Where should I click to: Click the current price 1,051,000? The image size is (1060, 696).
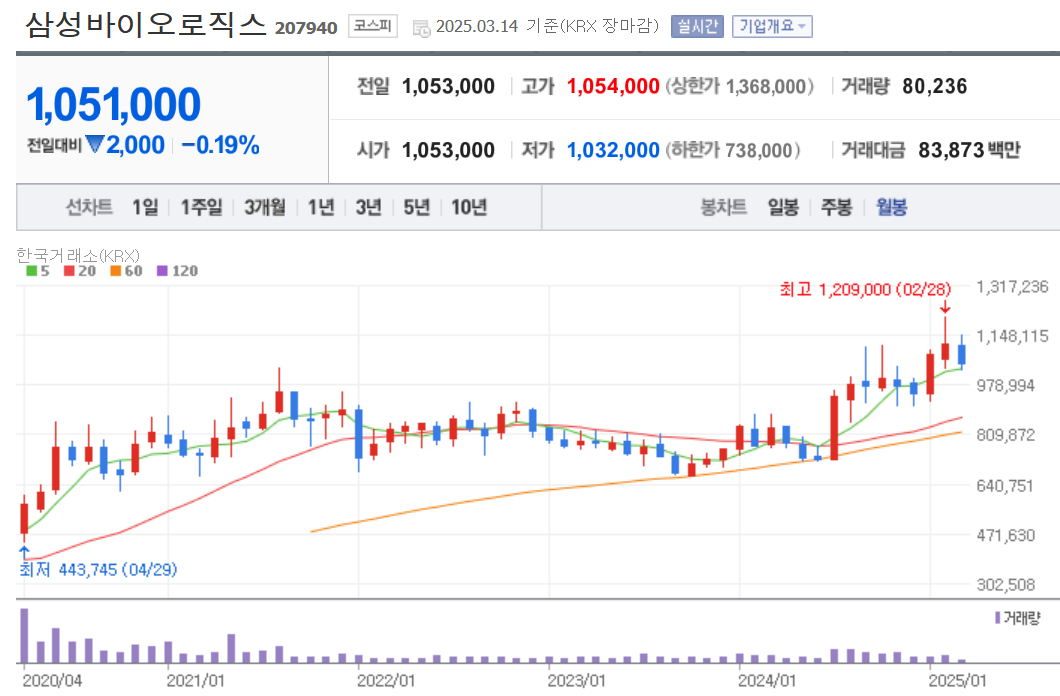pyautogui.click(x=114, y=105)
